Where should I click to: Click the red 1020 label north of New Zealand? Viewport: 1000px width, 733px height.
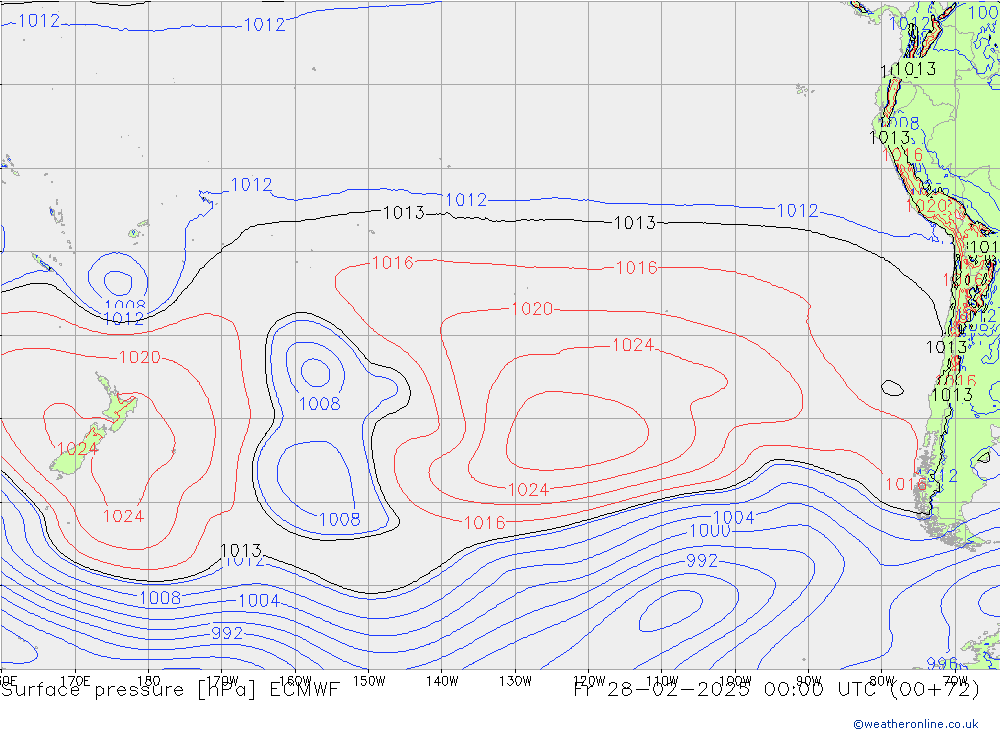point(140,357)
